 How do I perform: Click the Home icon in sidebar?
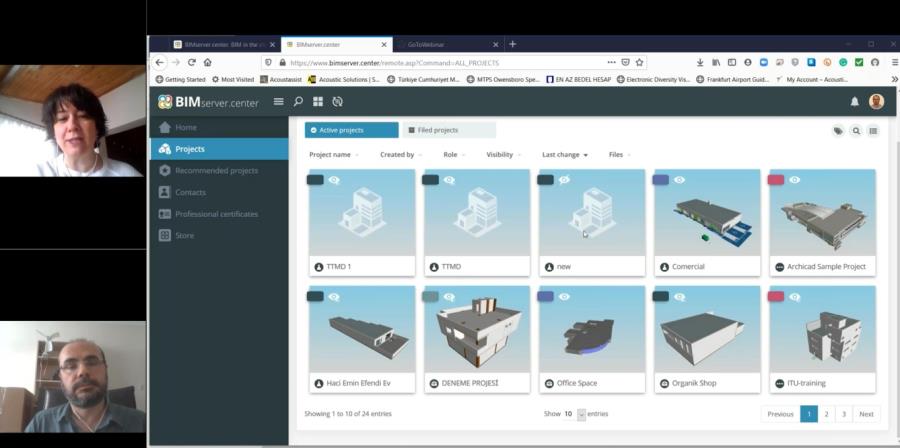tap(165, 127)
